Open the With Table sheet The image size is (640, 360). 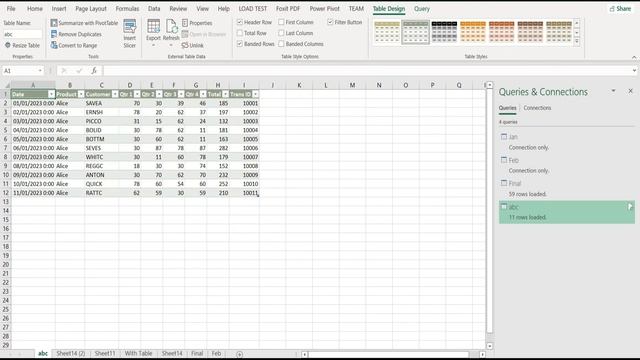138,353
